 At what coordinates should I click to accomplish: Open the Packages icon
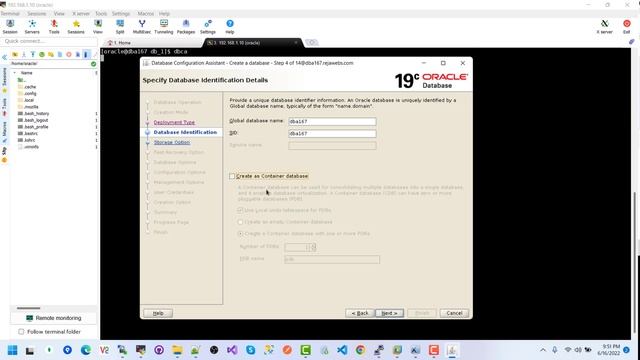pyautogui.click(x=186, y=27)
